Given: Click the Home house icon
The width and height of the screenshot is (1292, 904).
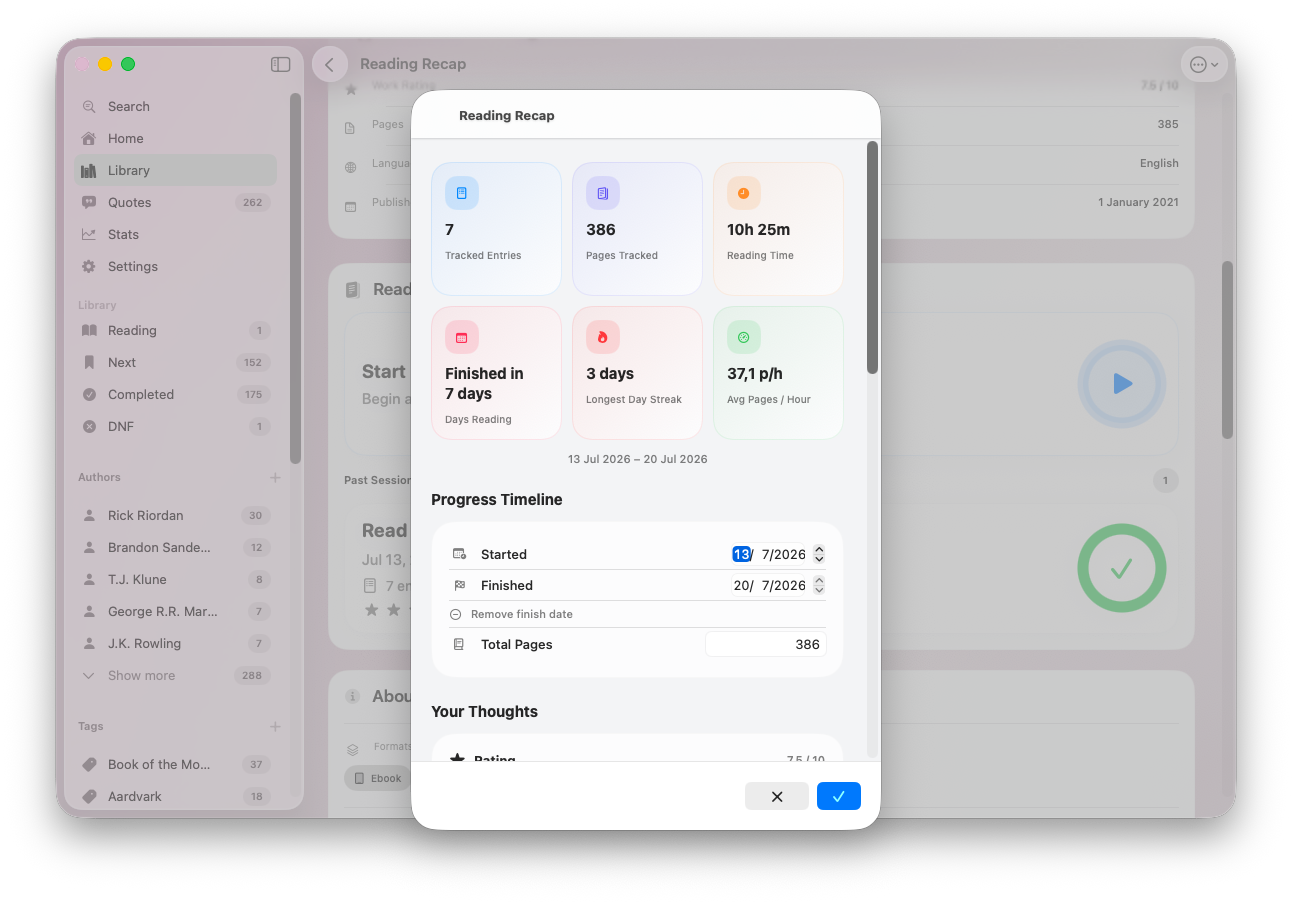Looking at the screenshot, I should click(x=89, y=138).
